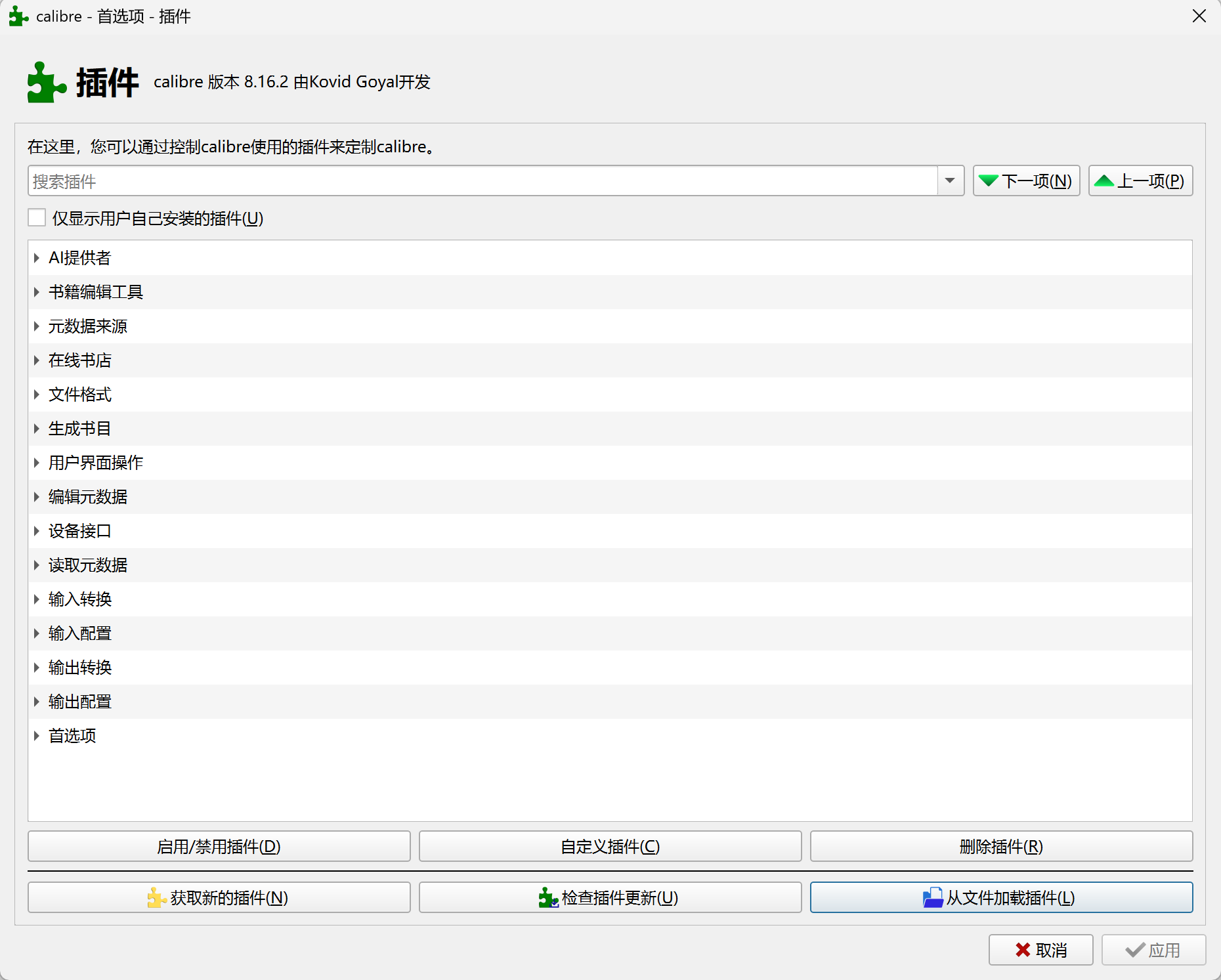1221x980 pixels.
Task: Open the search plugins history dropdown arrow
Action: pyautogui.click(x=950, y=181)
